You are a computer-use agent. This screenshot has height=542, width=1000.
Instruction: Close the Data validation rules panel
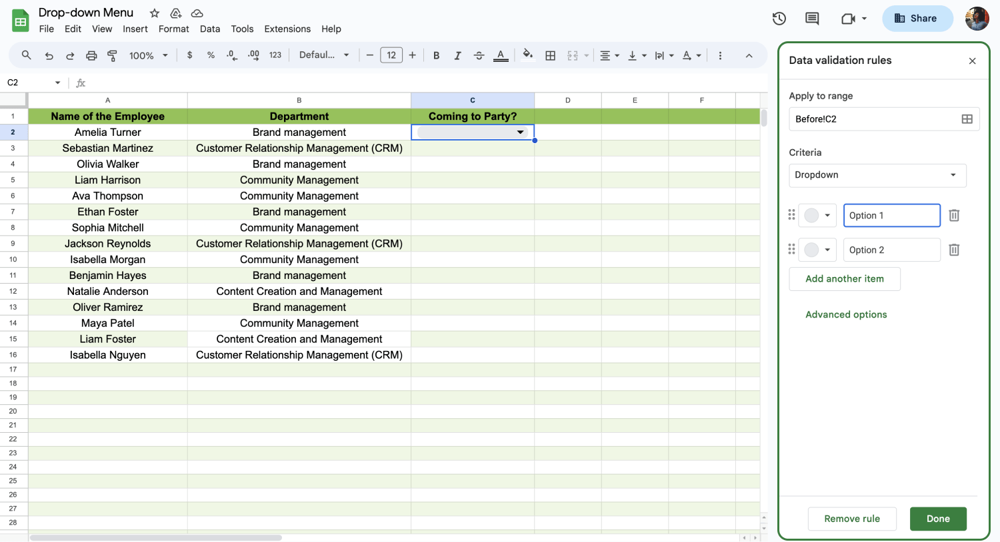click(972, 61)
